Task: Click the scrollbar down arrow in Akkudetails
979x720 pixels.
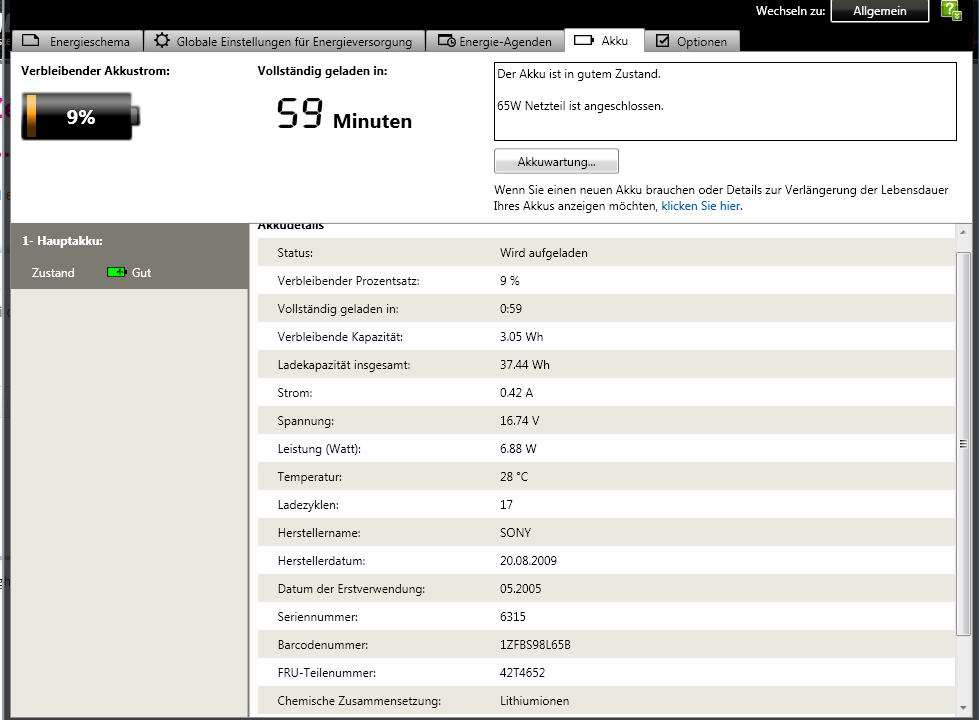Action: (963, 709)
